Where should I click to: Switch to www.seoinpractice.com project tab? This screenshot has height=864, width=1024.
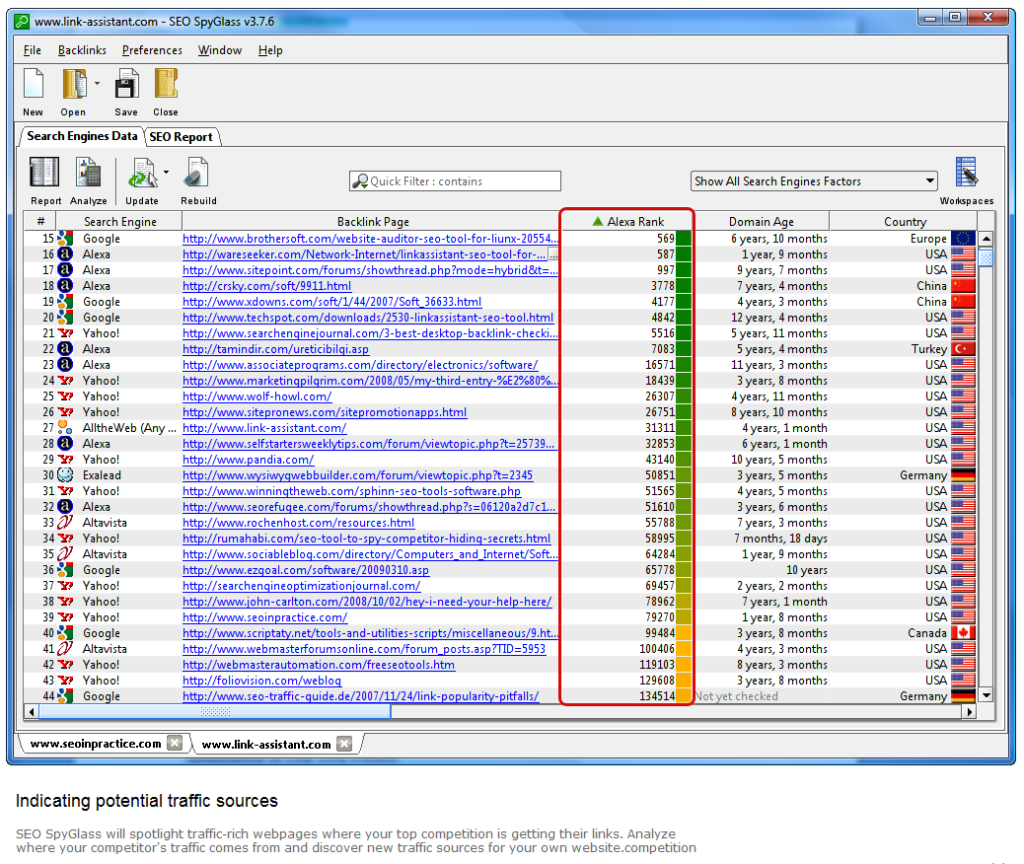[x=95, y=743]
